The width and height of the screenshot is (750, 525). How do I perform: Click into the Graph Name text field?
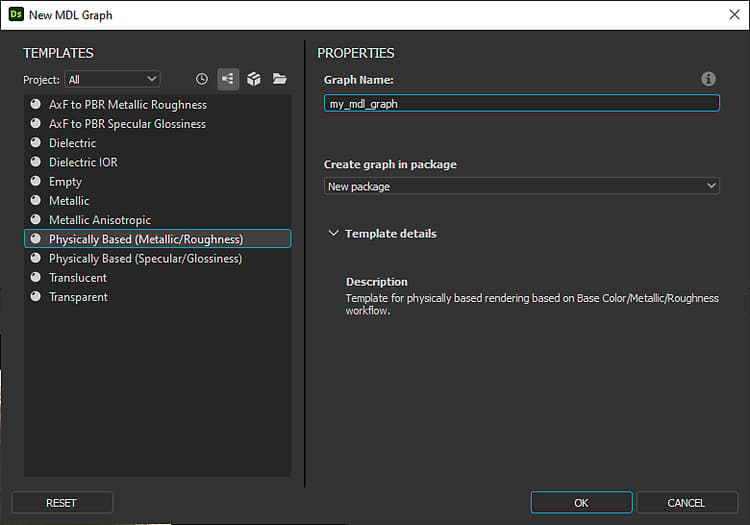click(x=521, y=104)
